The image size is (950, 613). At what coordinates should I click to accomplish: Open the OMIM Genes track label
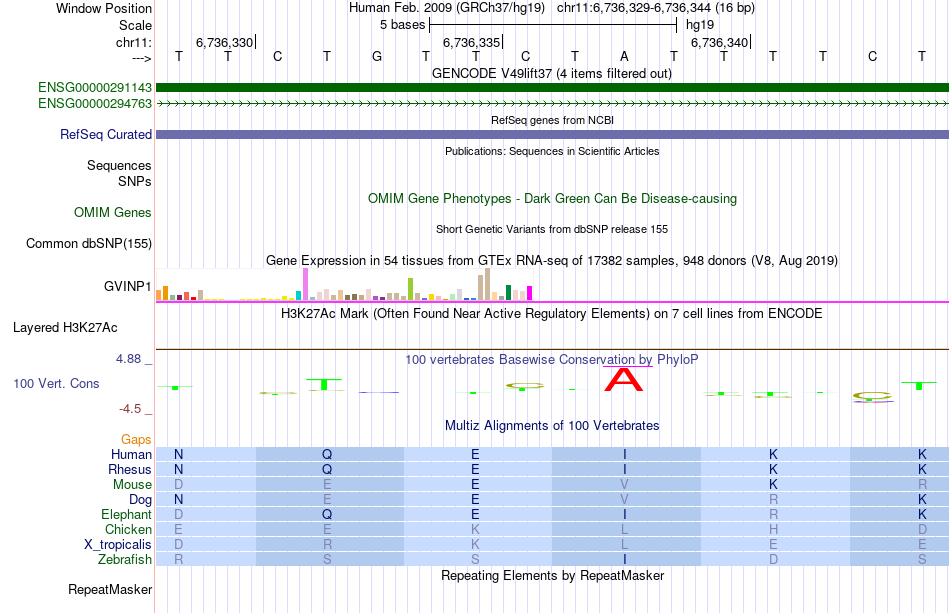click(113, 213)
